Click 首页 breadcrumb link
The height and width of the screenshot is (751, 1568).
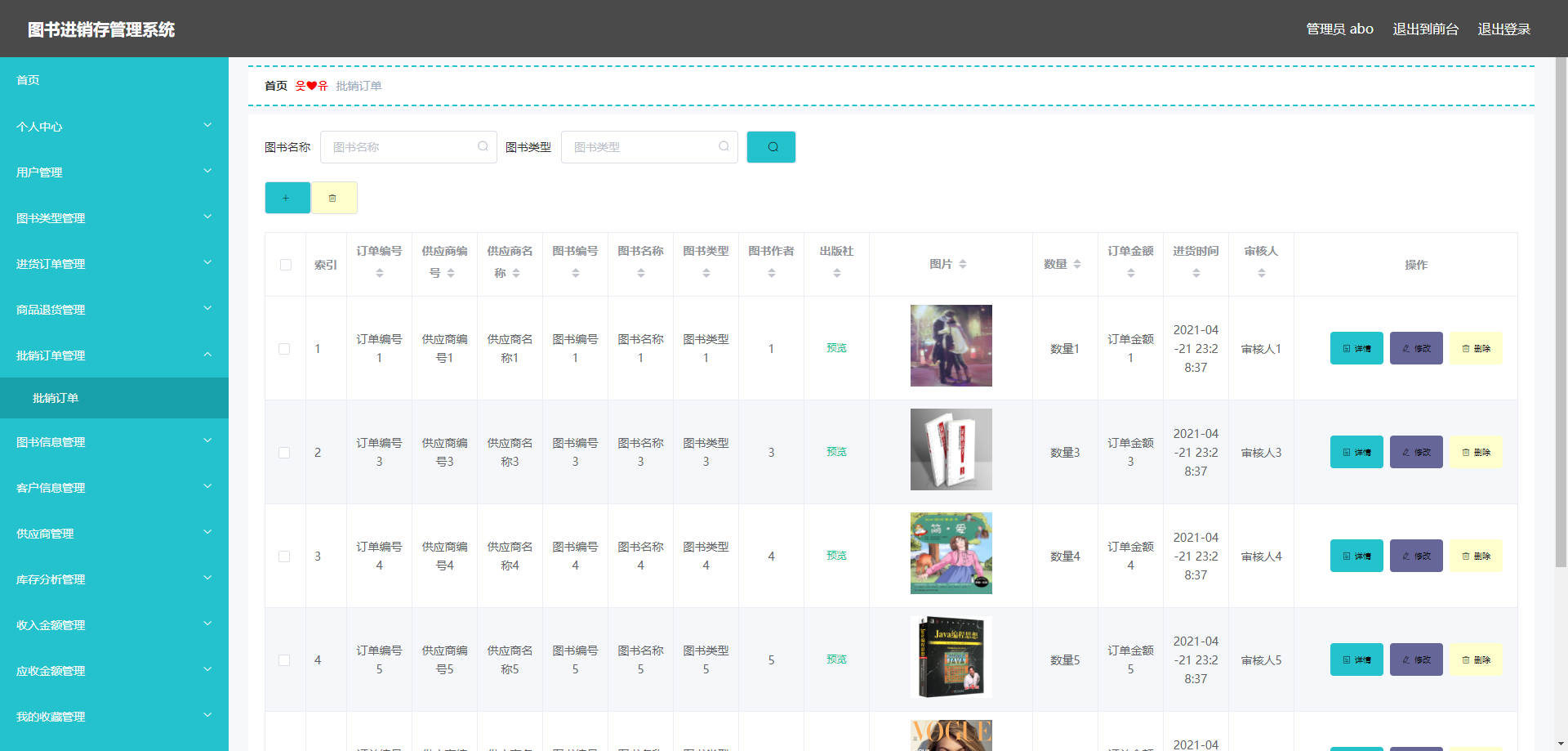point(276,86)
